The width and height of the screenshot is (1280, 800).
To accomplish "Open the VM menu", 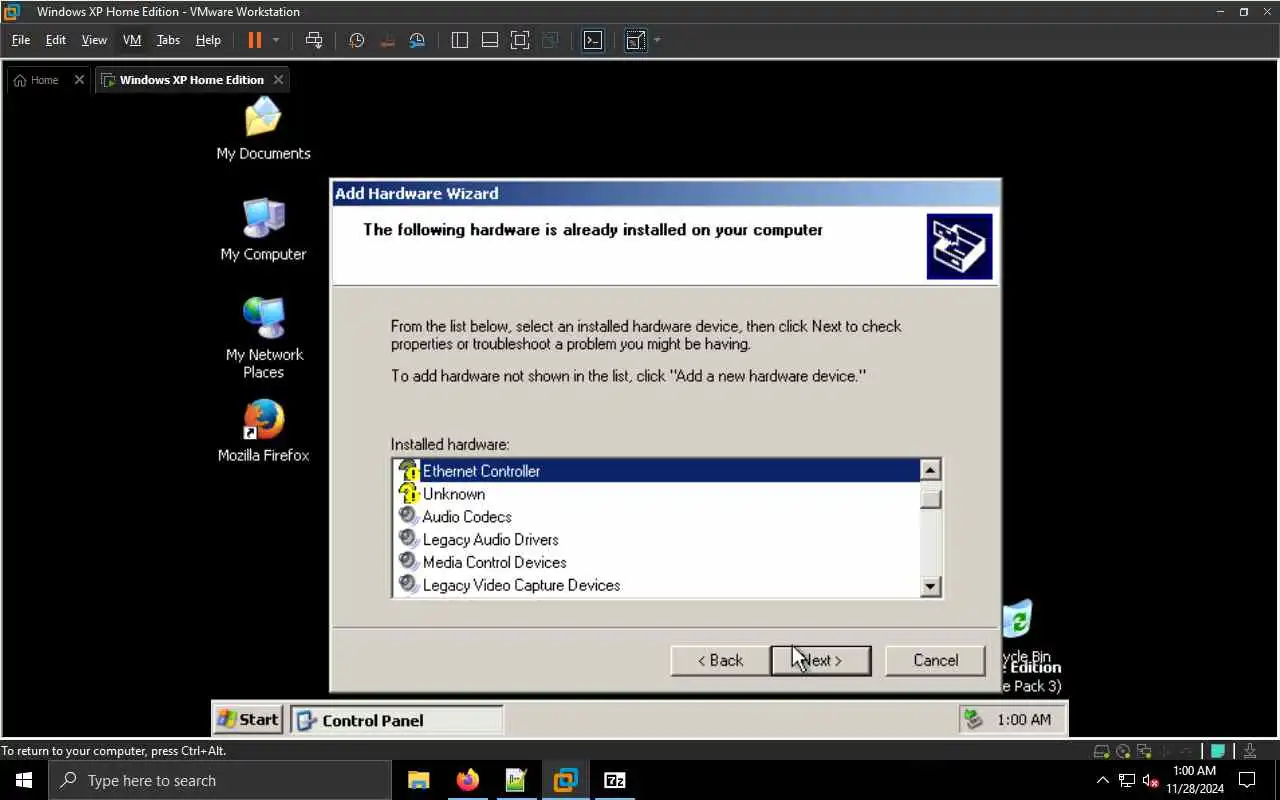I will pos(132,40).
